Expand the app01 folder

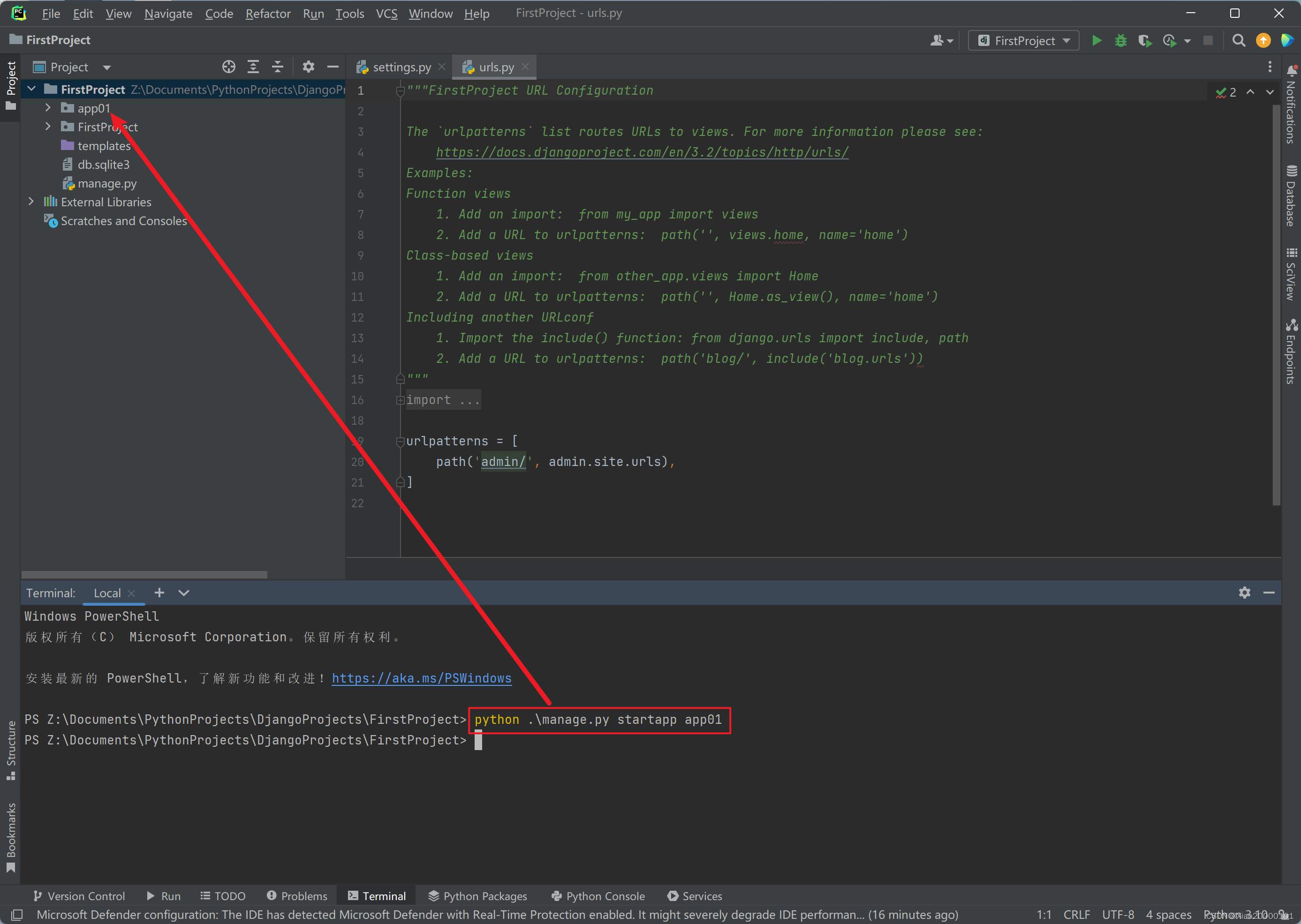pyautogui.click(x=48, y=107)
